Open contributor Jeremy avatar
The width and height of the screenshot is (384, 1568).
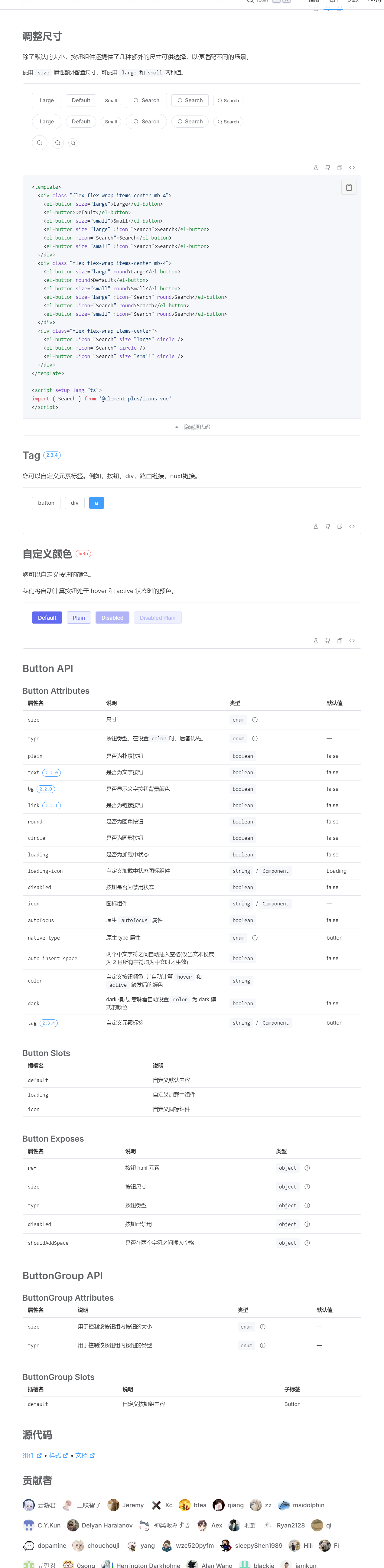coord(113,1505)
